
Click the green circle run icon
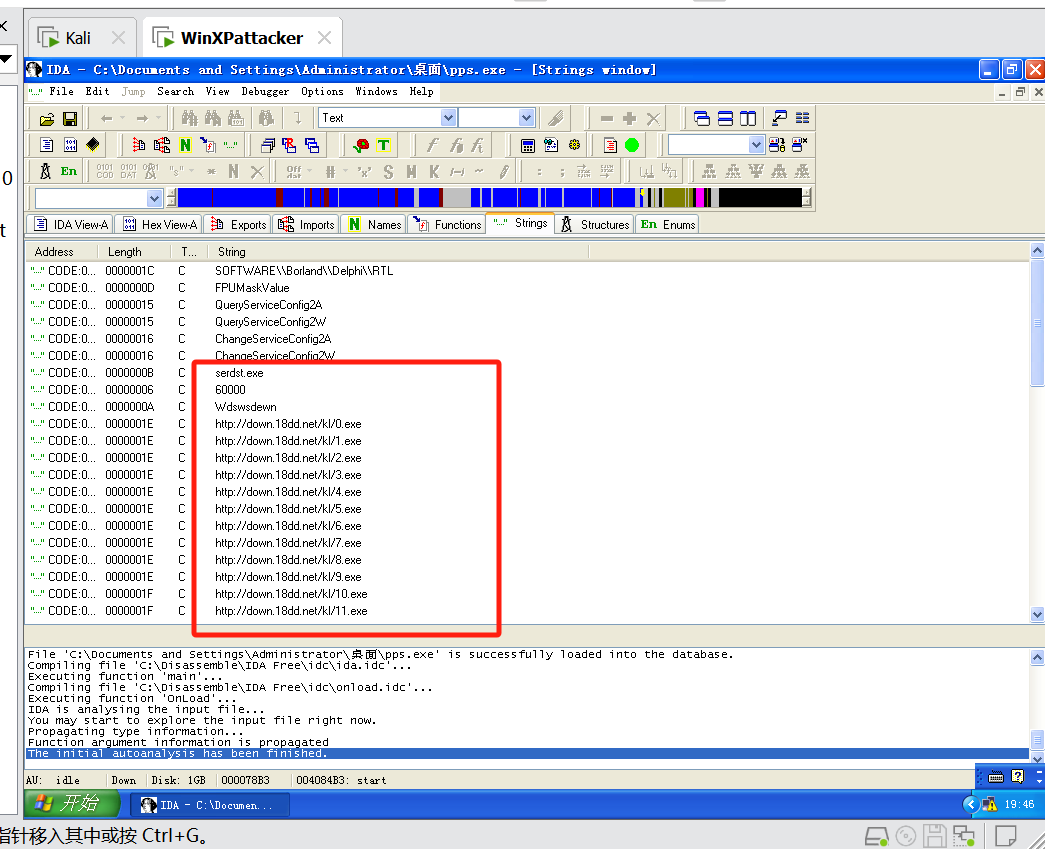coord(632,145)
